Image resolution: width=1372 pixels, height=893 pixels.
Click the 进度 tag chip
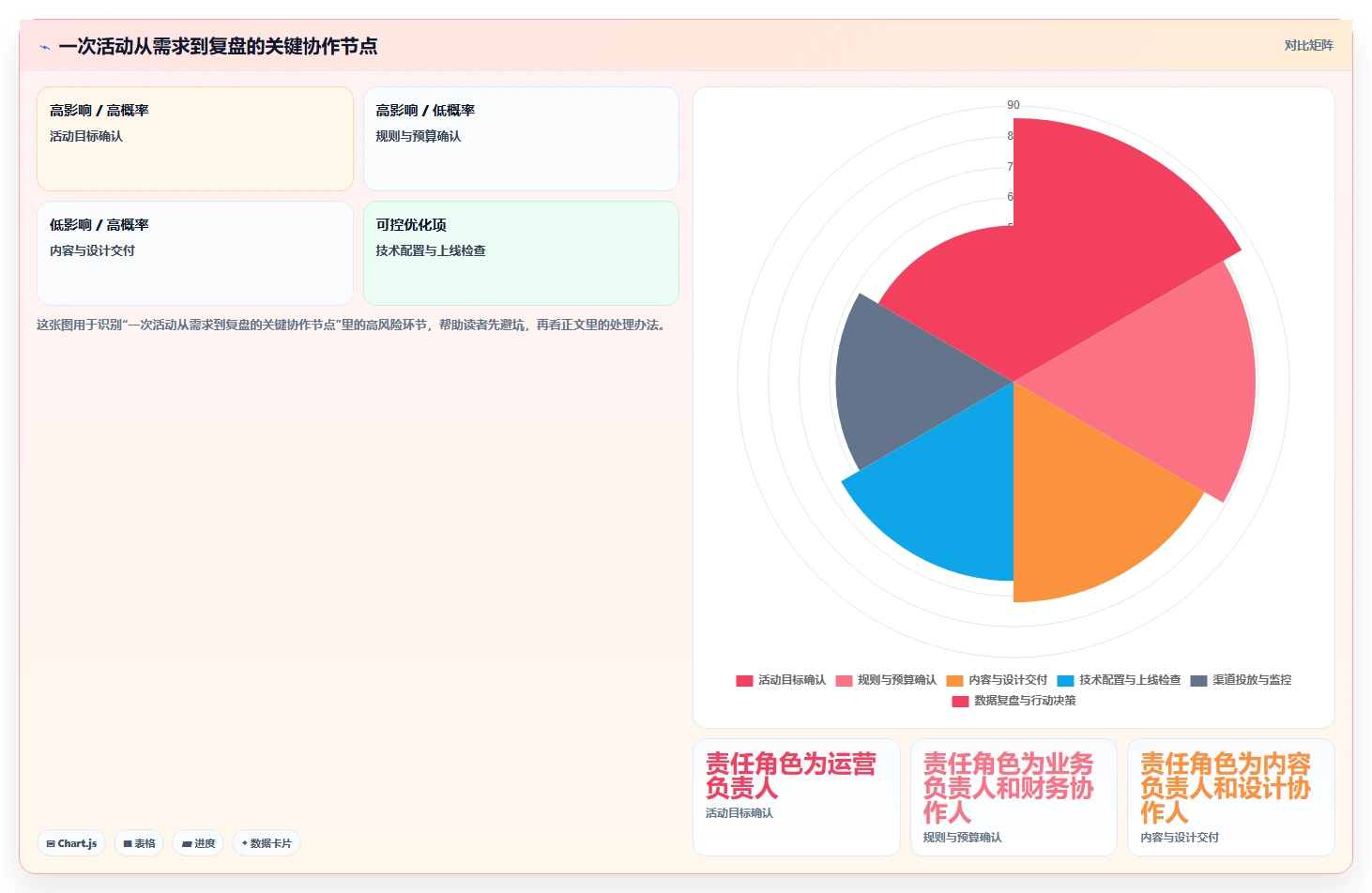pos(198,843)
